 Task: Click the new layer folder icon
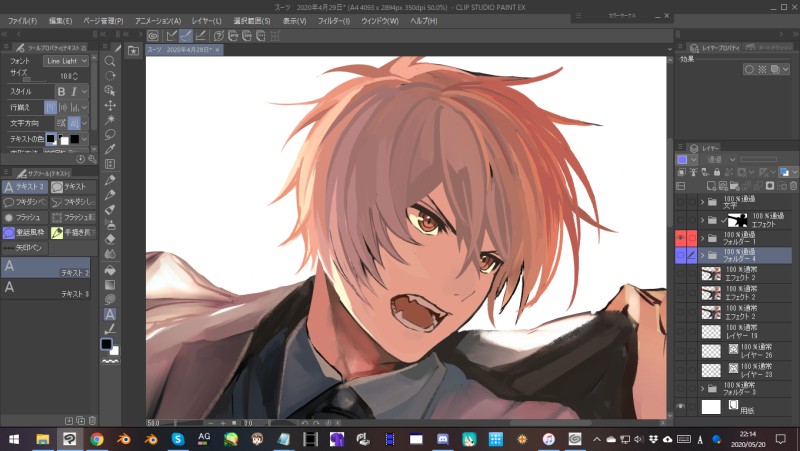coord(735,186)
